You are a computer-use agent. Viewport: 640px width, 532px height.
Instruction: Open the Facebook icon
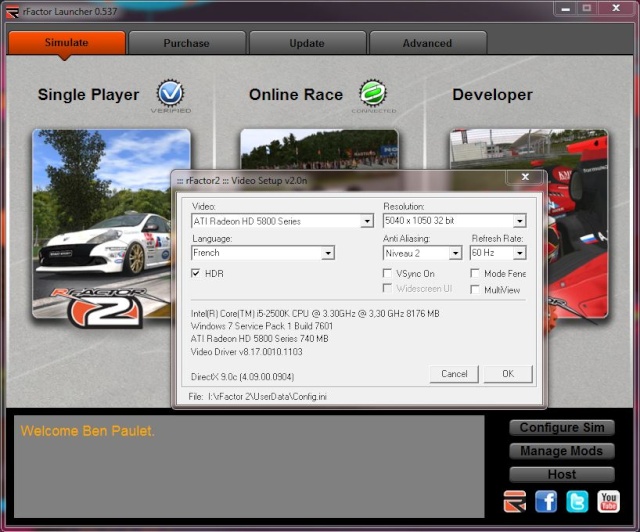pyautogui.click(x=546, y=501)
